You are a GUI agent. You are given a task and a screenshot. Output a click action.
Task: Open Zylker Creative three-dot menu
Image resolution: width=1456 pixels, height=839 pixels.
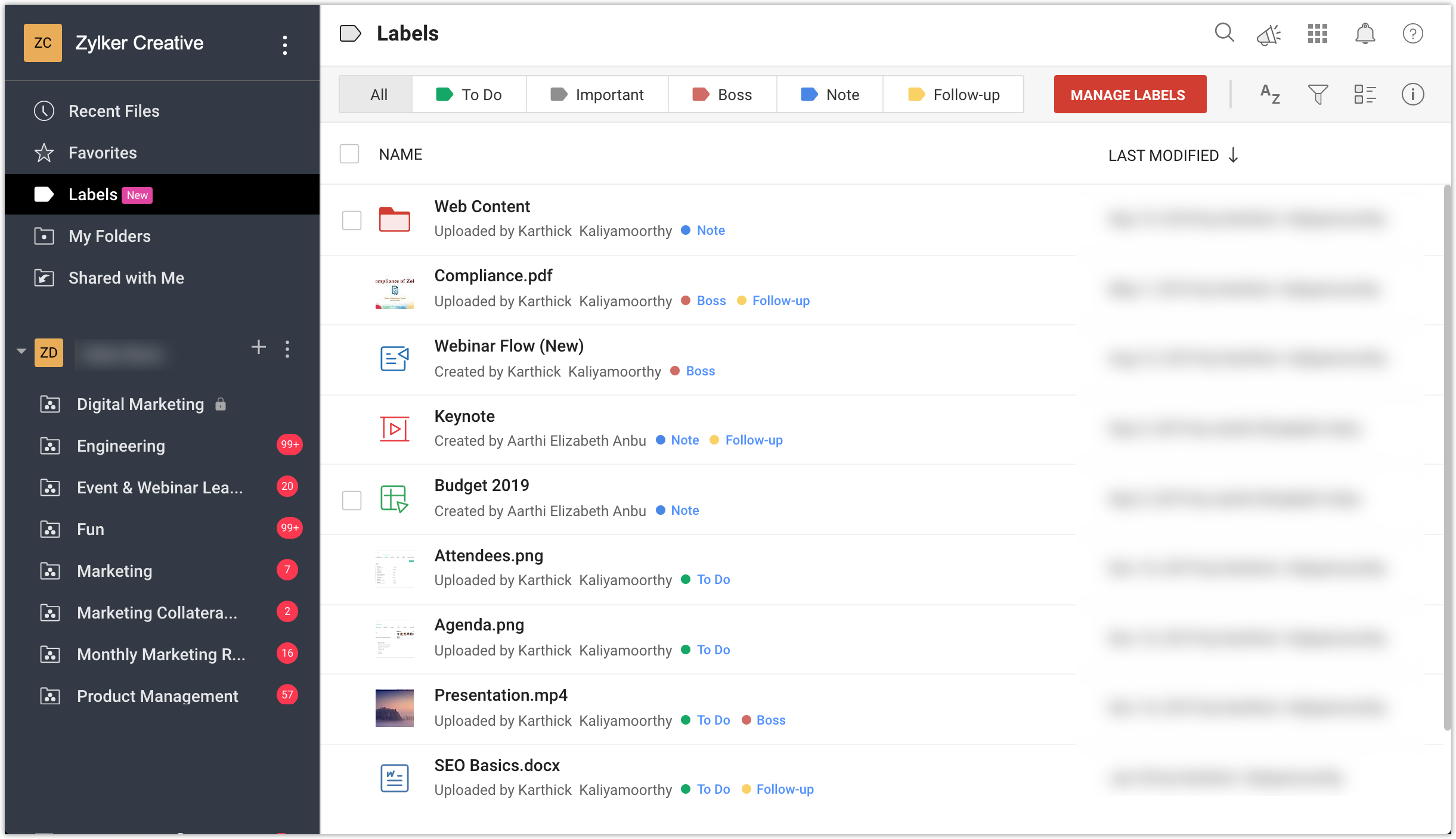[285, 45]
